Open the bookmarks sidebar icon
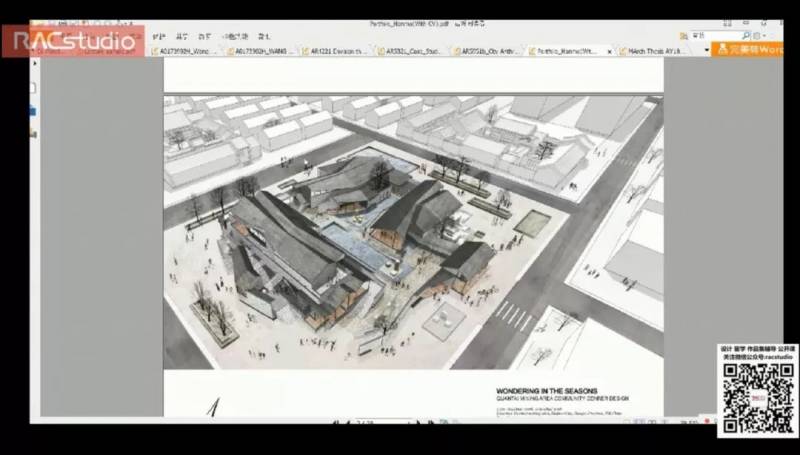Screen dimensions: 800x455 click(34, 111)
